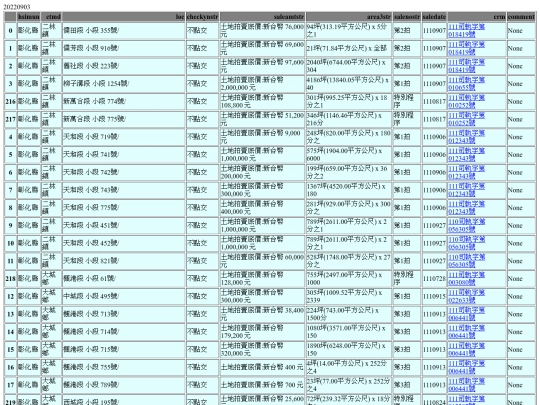Click the comment column header
The height and width of the screenshot is (405, 540).
(x=521, y=17)
